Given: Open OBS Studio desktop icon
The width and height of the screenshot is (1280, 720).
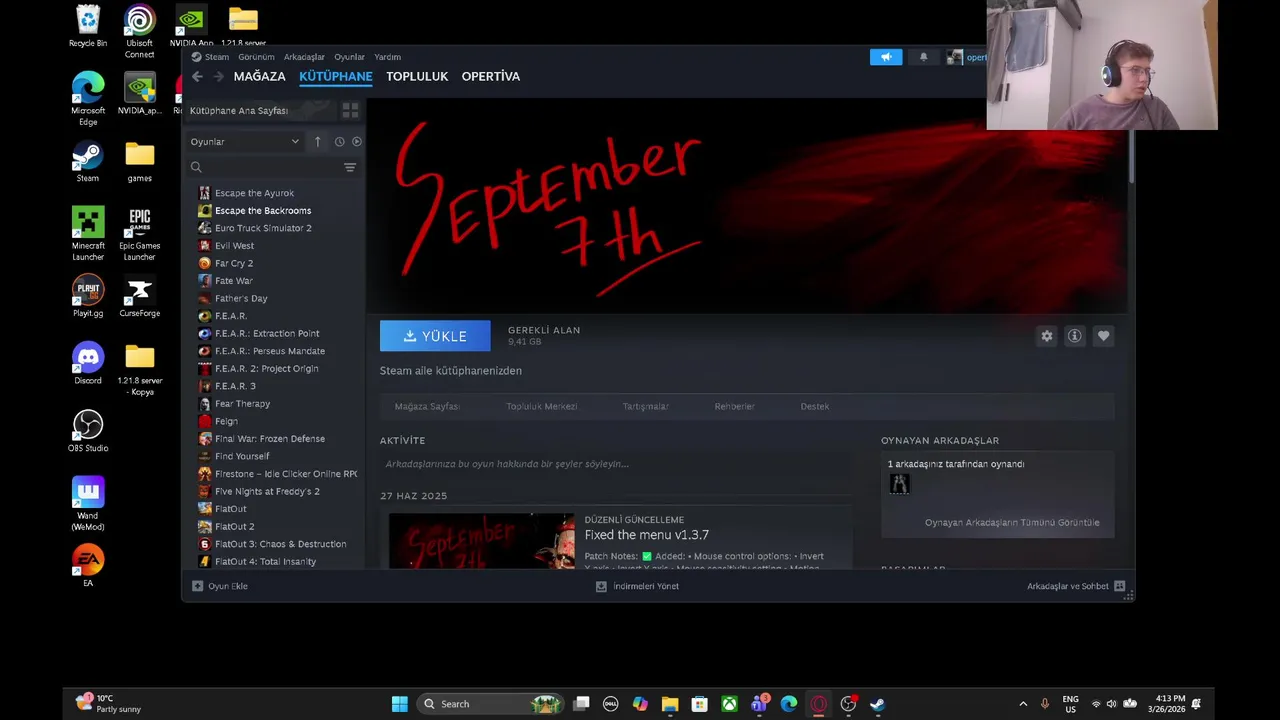Looking at the screenshot, I should pyautogui.click(x=88, y=431).
